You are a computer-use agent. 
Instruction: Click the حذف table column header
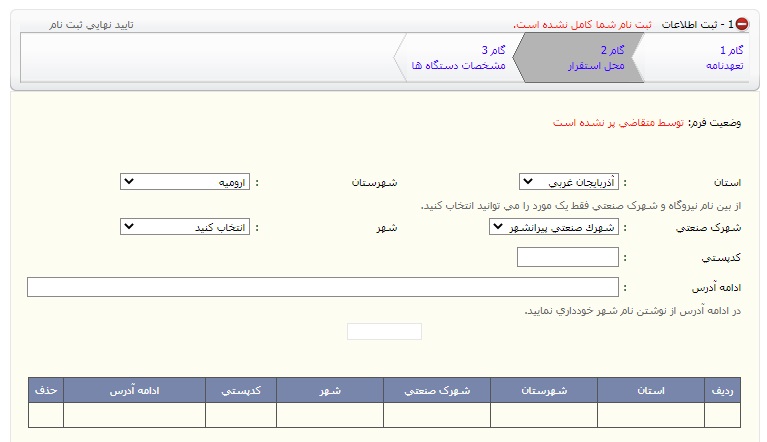click(46, 391)
